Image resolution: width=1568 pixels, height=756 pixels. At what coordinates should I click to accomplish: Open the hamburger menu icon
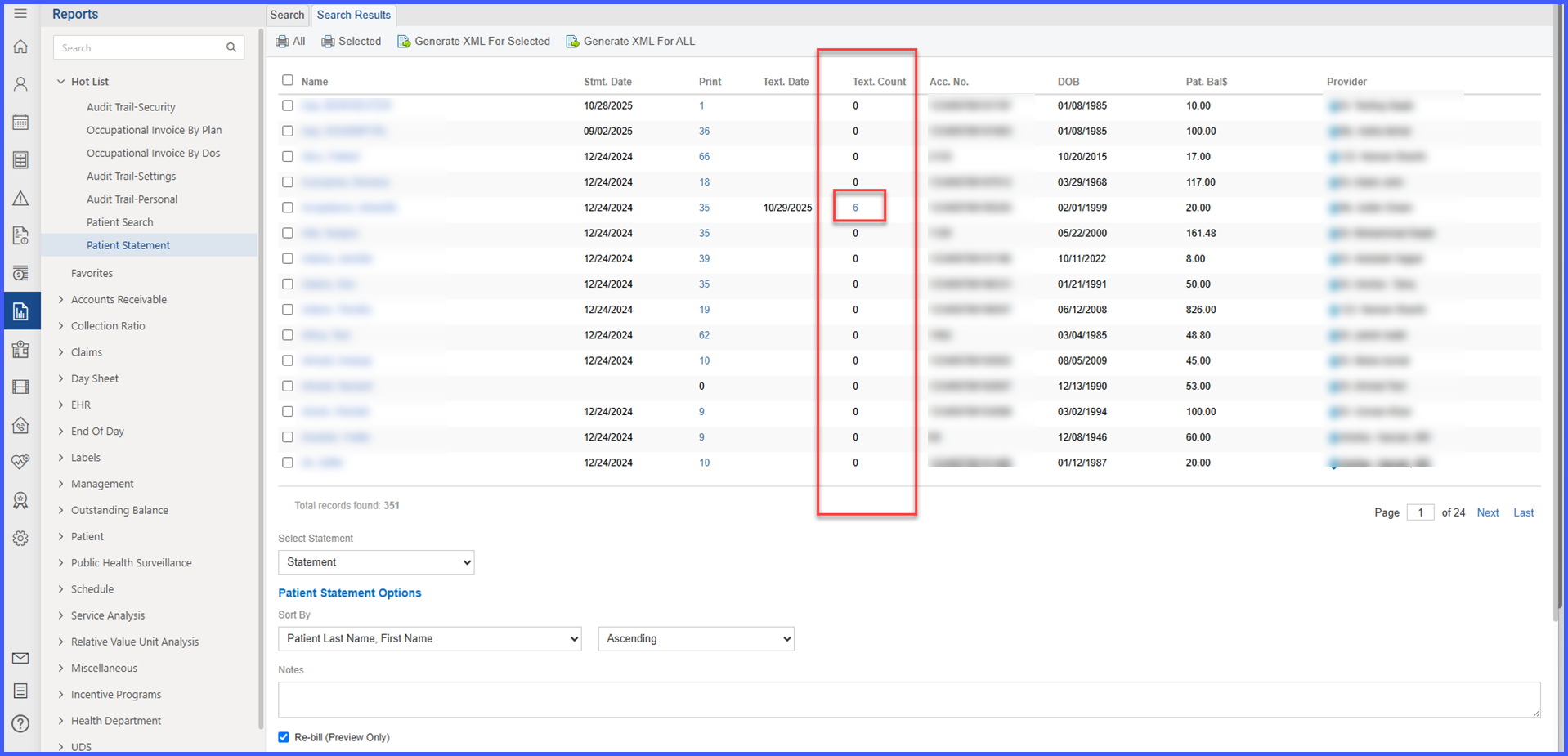coord(20,14)
